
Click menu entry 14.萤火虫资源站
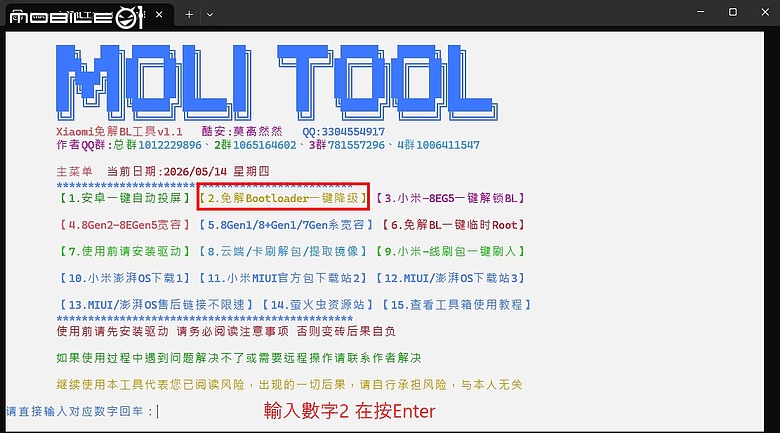tap(317, 305)
